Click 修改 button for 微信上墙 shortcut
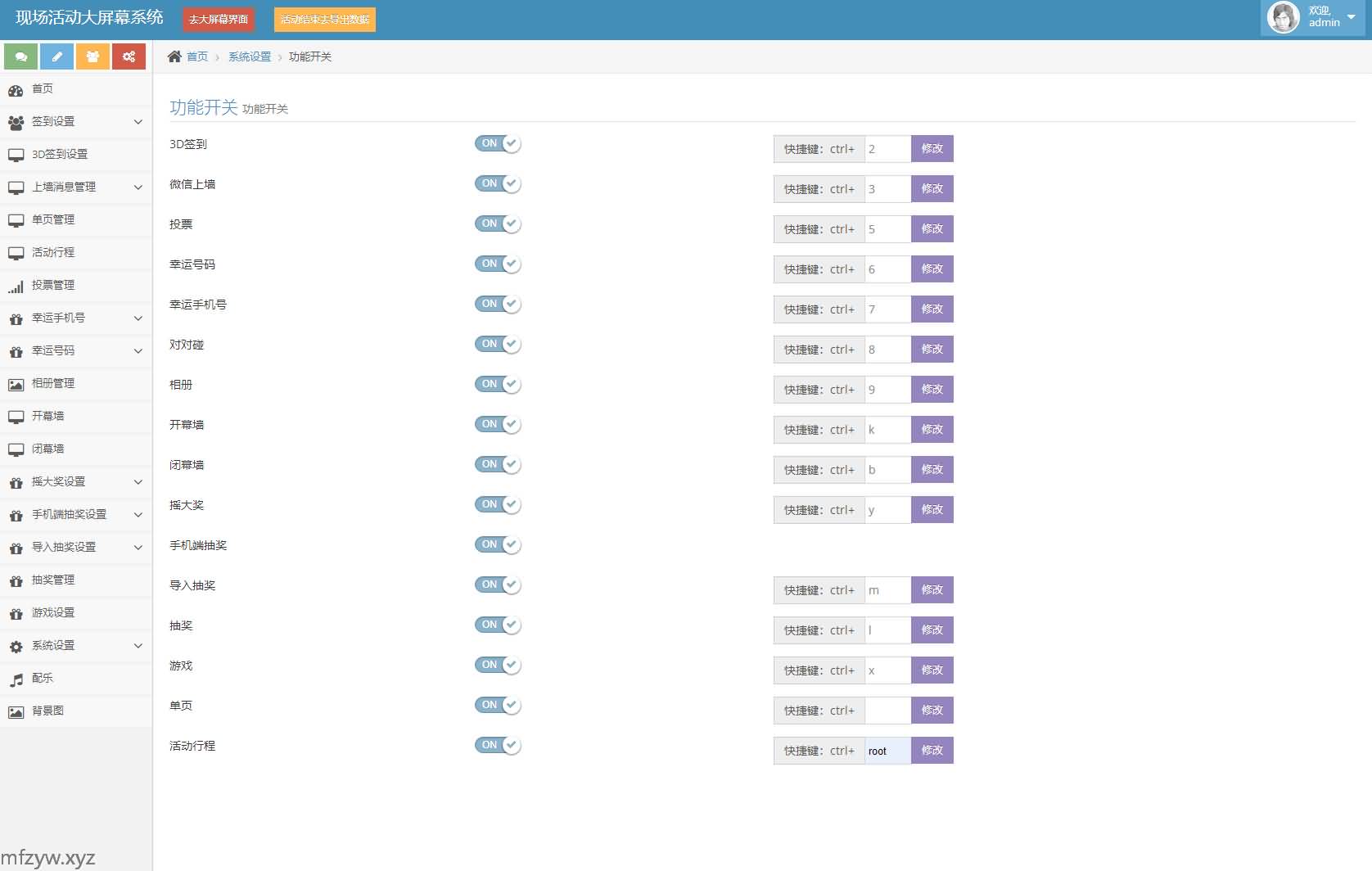 tap(932, 189)
